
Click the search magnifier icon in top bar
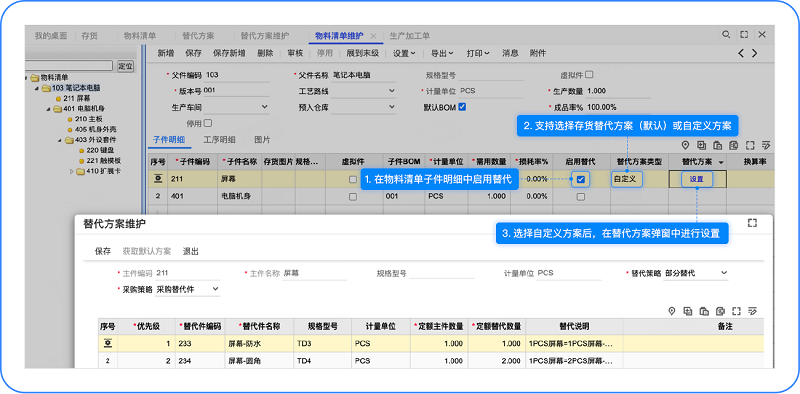(726, 35)
